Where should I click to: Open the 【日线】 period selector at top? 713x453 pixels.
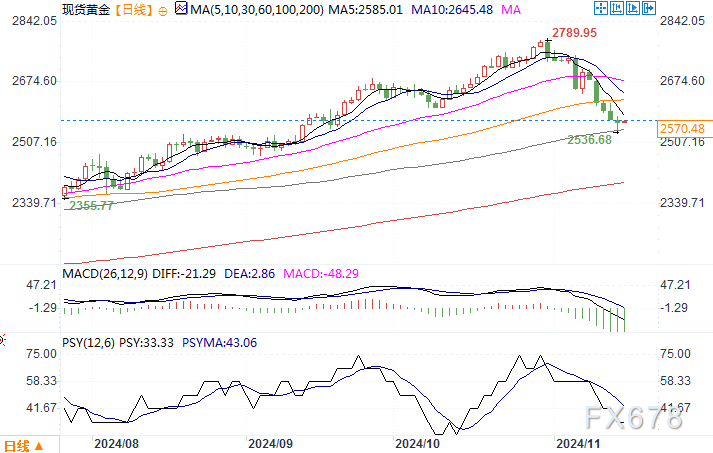[x=129, y=10]
